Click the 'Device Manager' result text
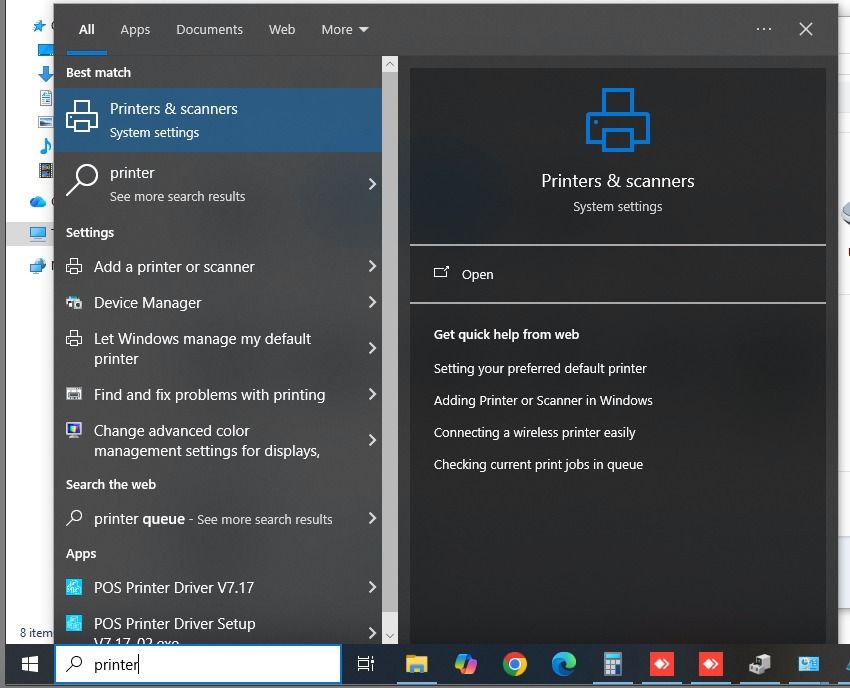Image resolution: width=850 pixels, height=688 pixels. point(147,303)
